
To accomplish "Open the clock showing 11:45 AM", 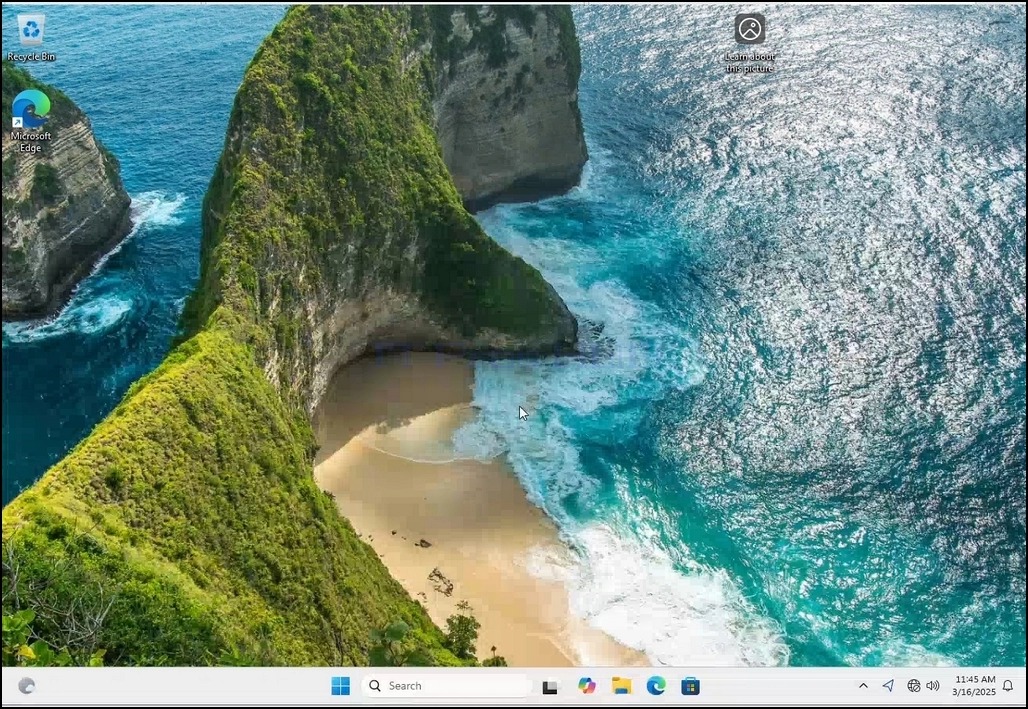I will [975, 679].
